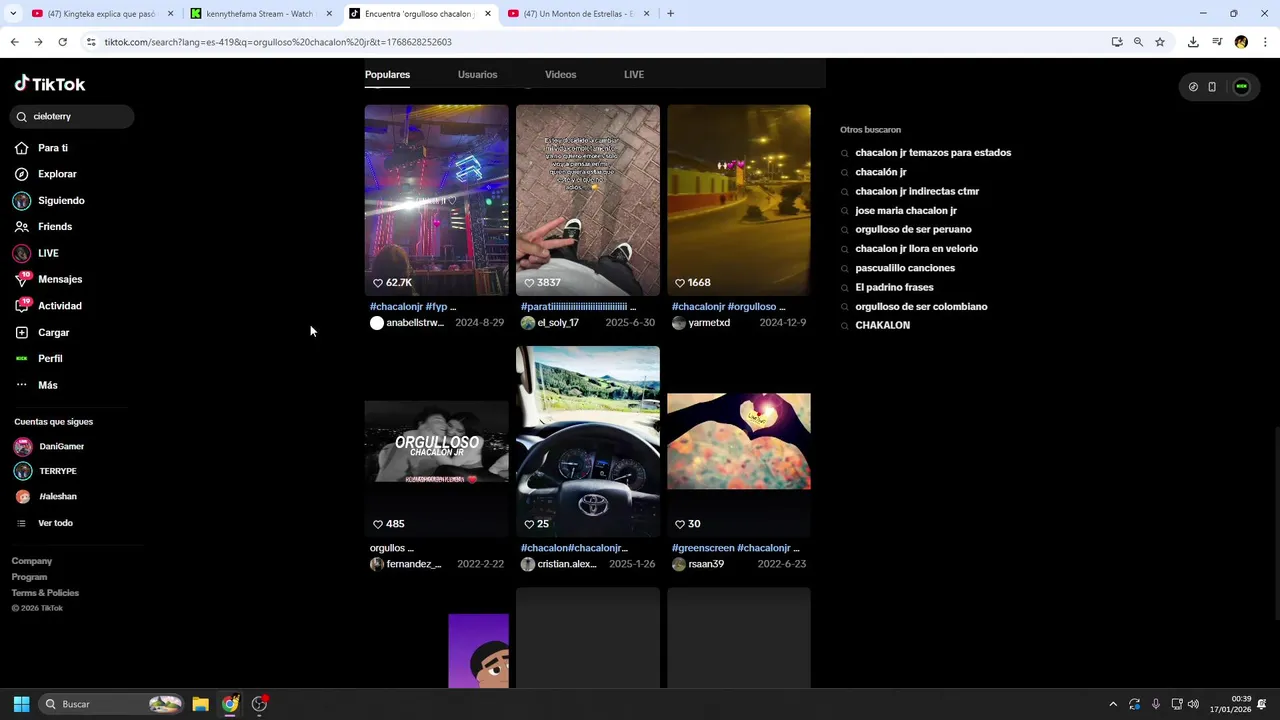Screen dimensions: 1280x720
Task: Select the suggestion chacalón jr
Action: [881, 172]
